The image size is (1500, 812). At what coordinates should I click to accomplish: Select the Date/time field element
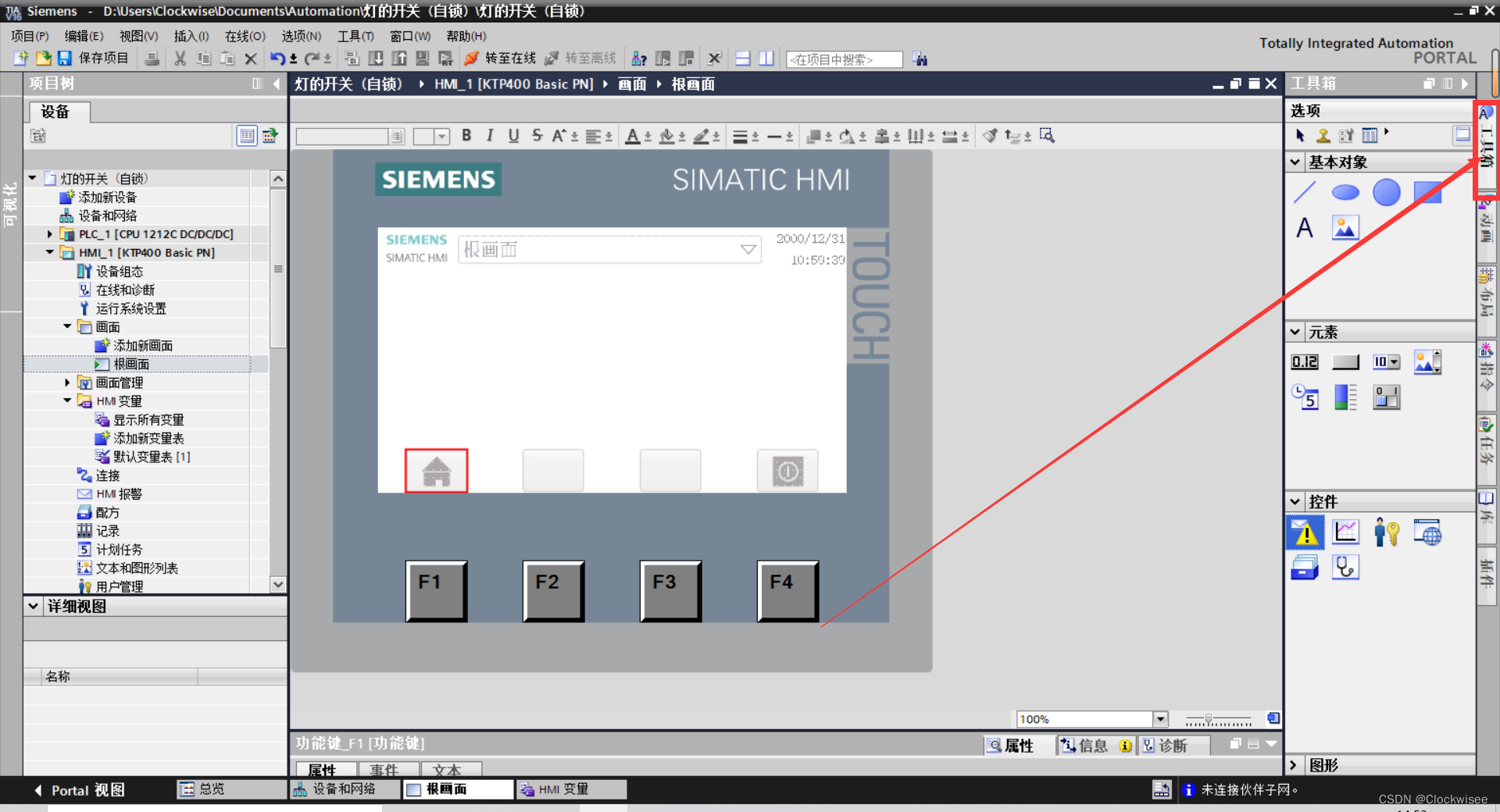point(1305,397)
